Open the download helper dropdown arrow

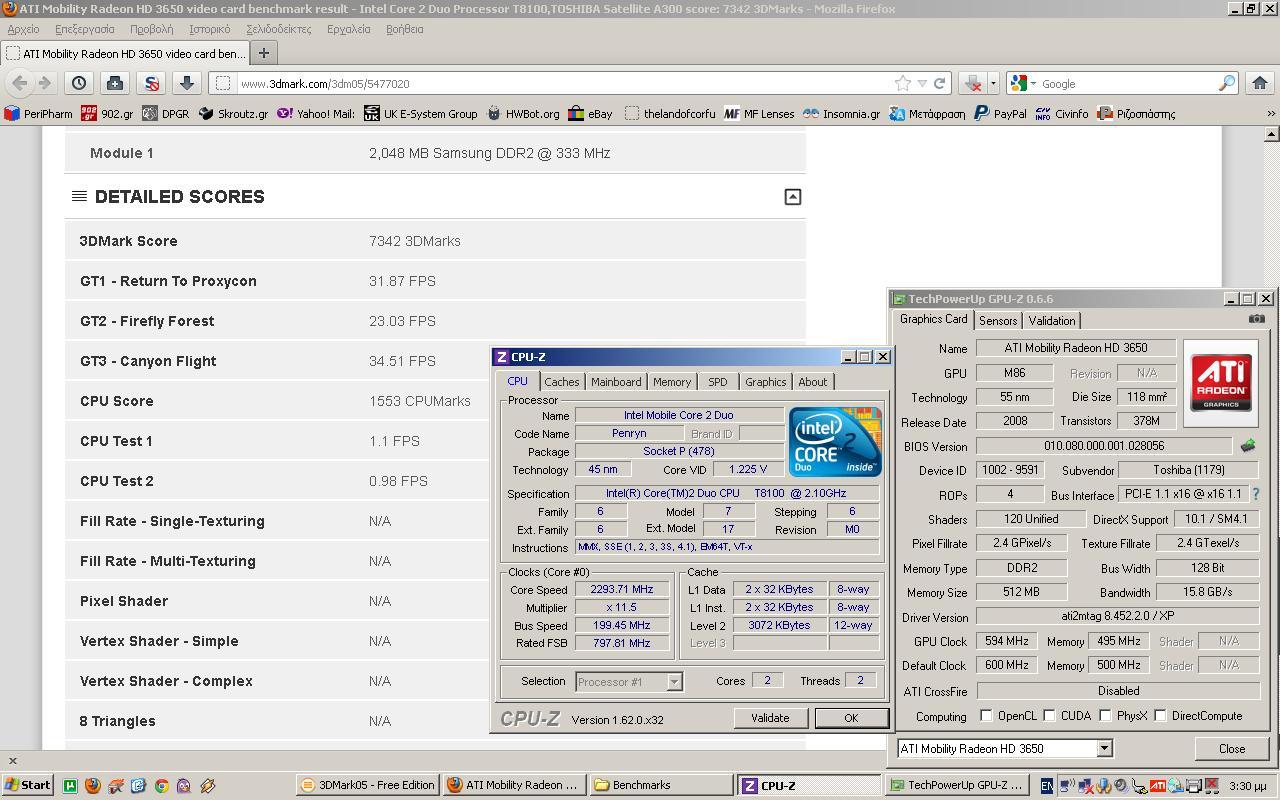(993, 84)
